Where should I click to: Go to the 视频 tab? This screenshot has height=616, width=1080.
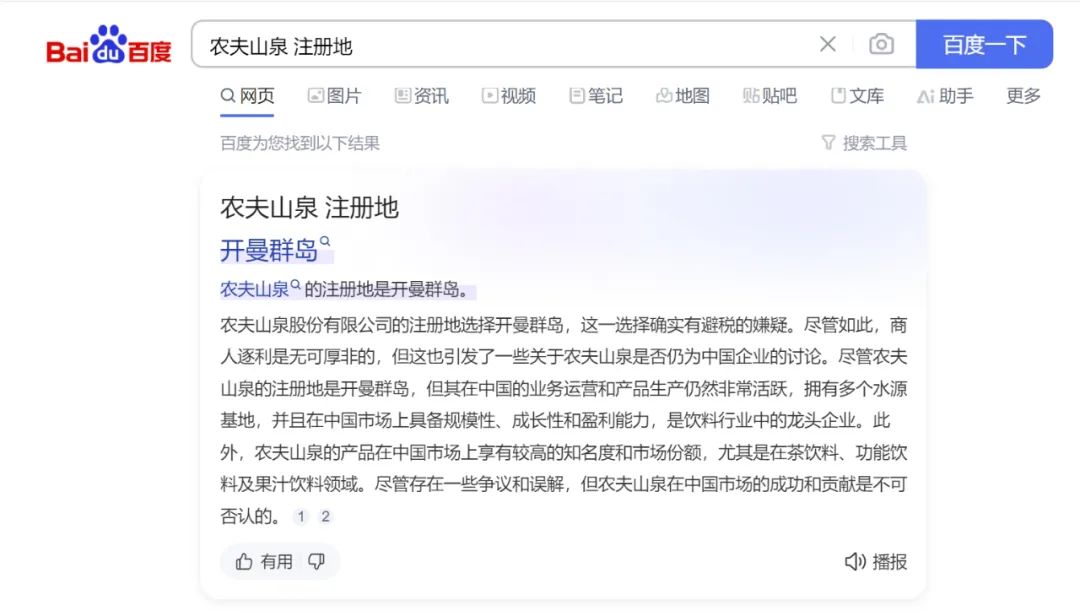point(508,96)
